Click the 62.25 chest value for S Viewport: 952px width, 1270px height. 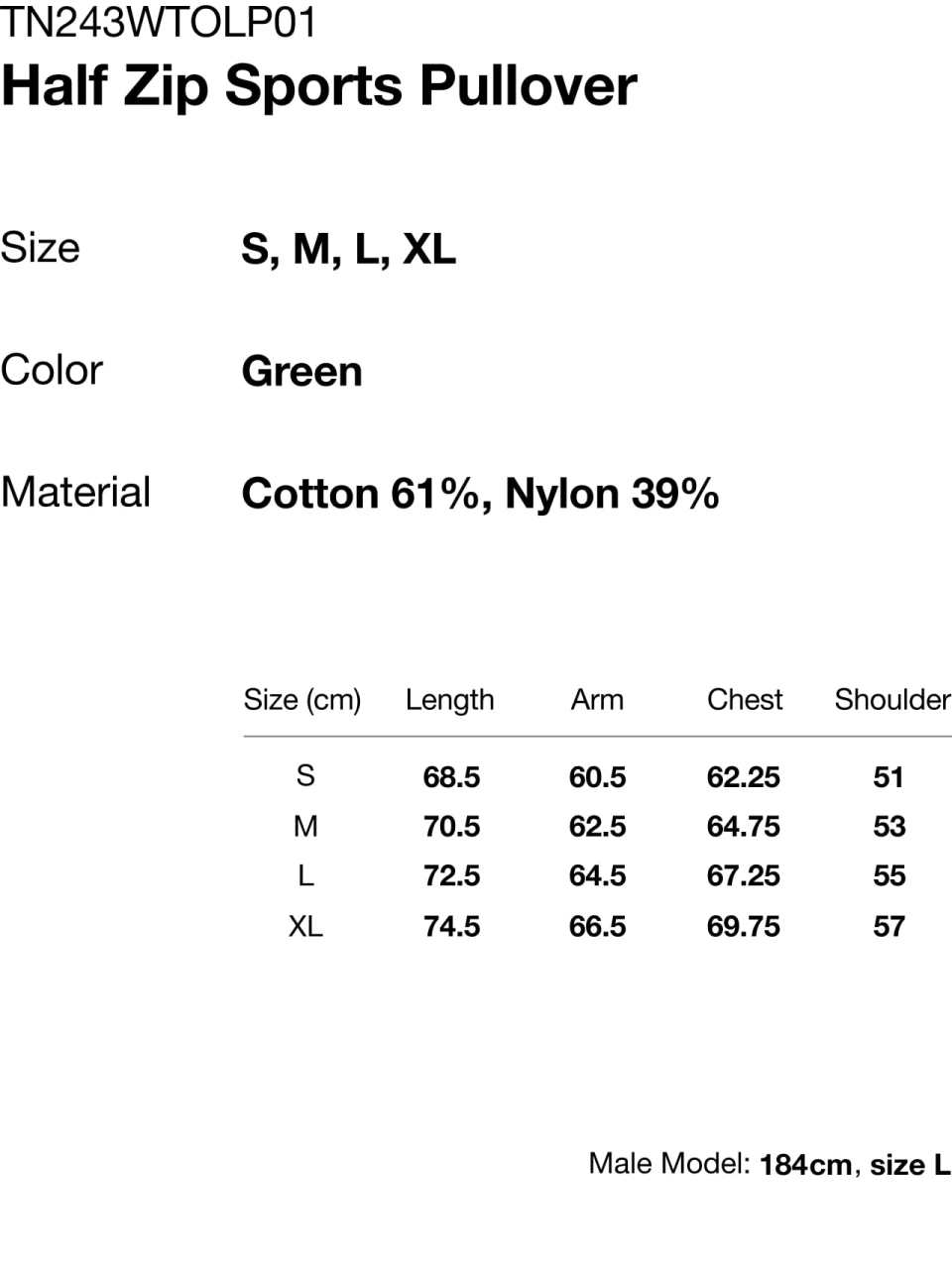744,777
